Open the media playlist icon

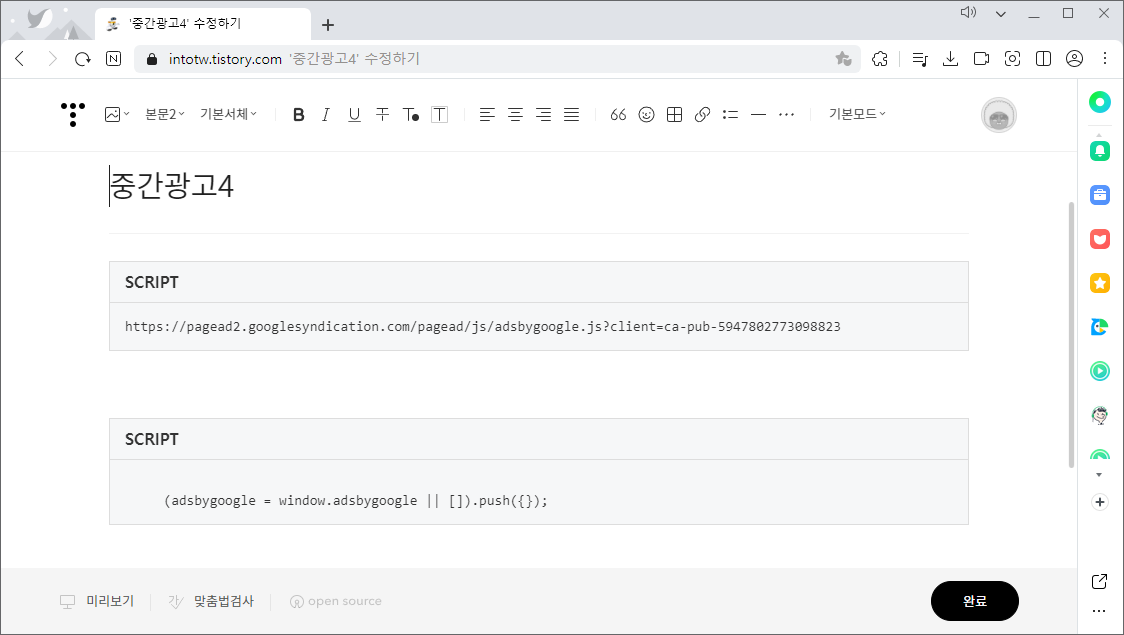(x=920, y=59)
